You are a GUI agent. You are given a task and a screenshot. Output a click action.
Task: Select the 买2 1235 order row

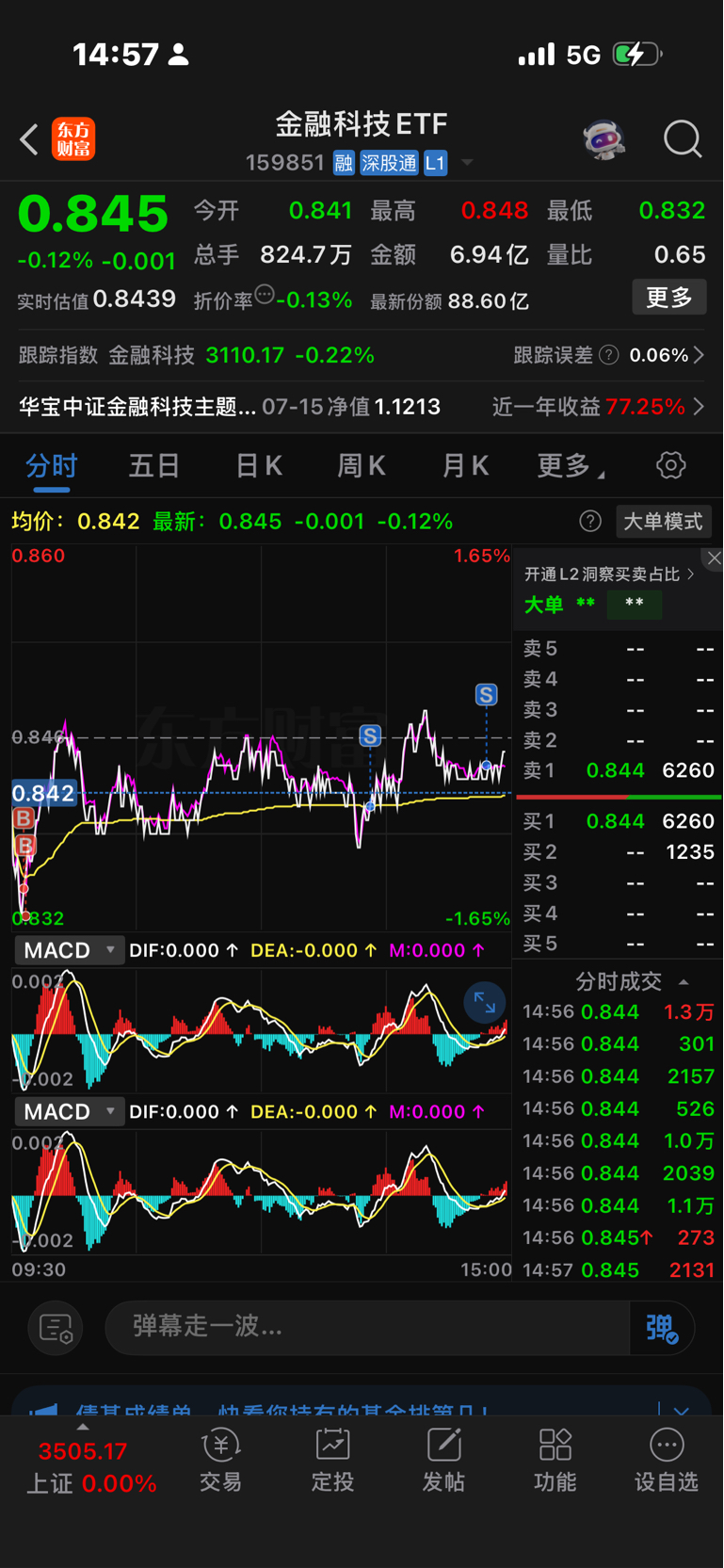point(619,852)
